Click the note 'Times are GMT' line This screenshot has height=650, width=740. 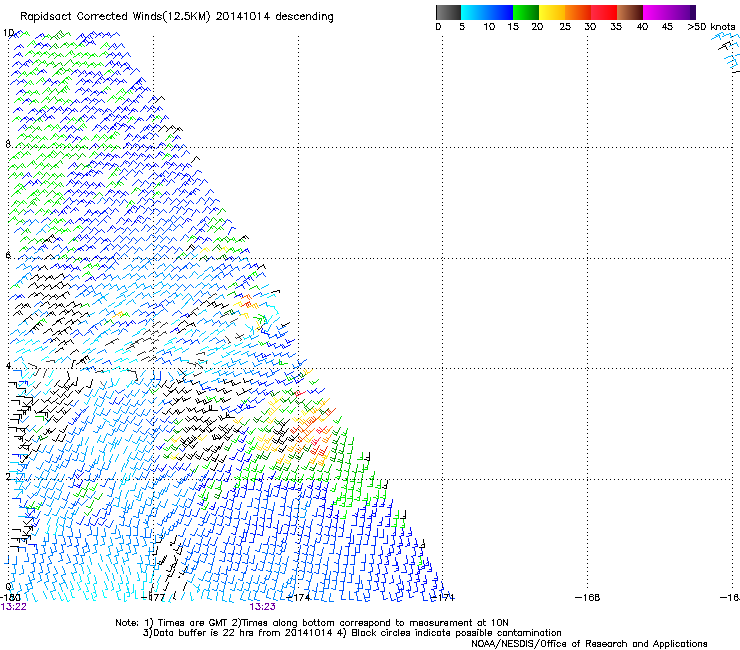312,623
